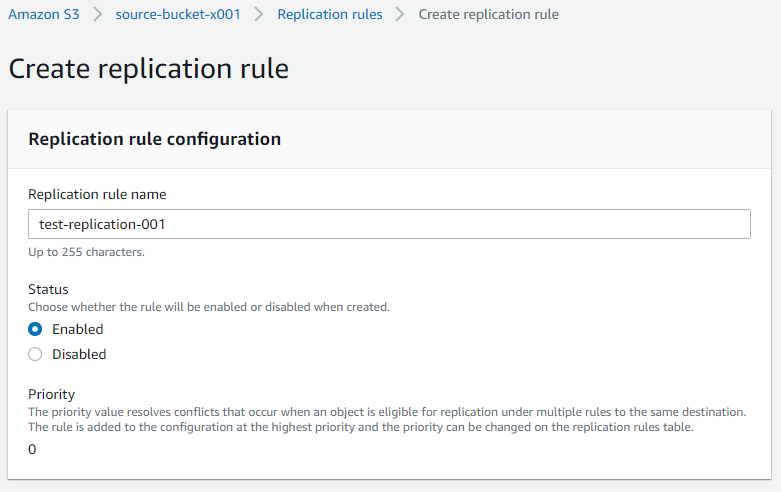This screenshot has height=492, width=781.
Task: Click the chevron separator after Replication rules
Action: pyautogui.click(x=400, y=14)
